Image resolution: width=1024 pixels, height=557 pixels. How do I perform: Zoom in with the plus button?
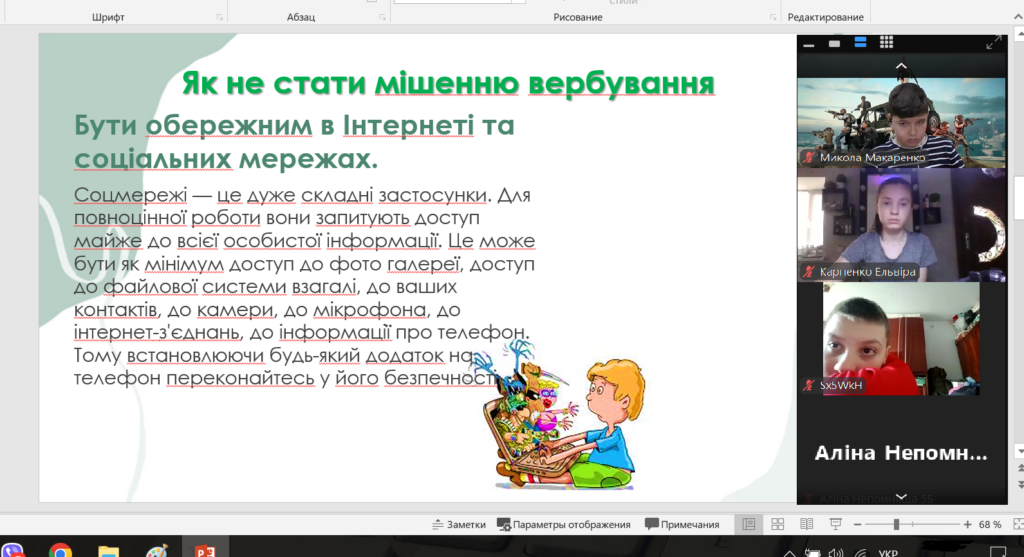click(x=967, y=524)
